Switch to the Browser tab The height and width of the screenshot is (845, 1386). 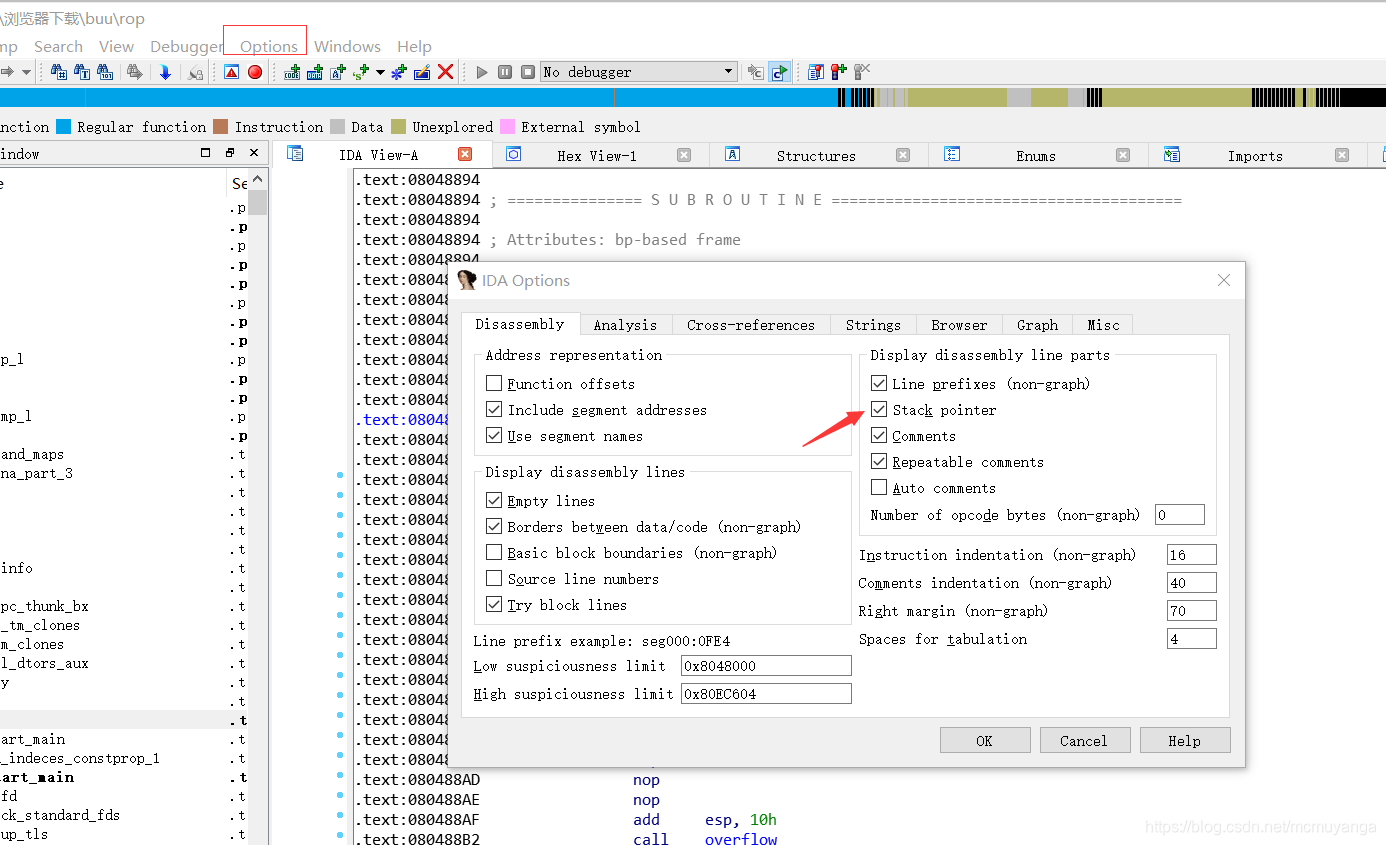pyautogui.click(x=959, y=324)
